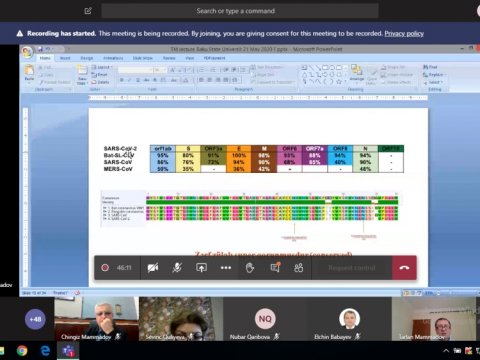Click the Office button in shared PowerPoint
The image size is (480, 360).
(27, 52)
